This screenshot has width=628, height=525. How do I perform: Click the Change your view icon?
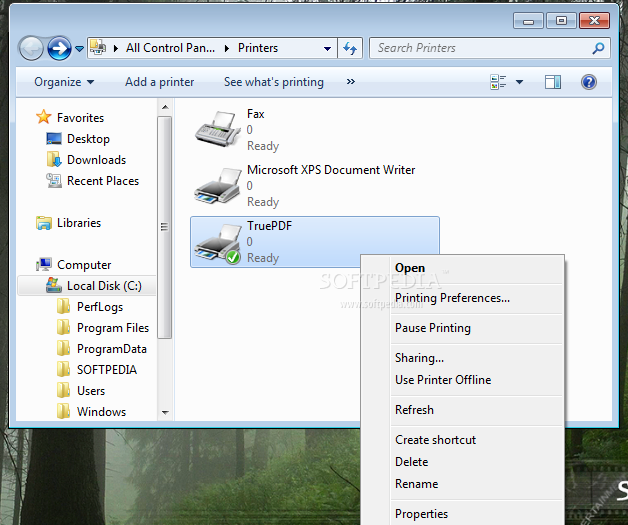click(x=498, y=82)
